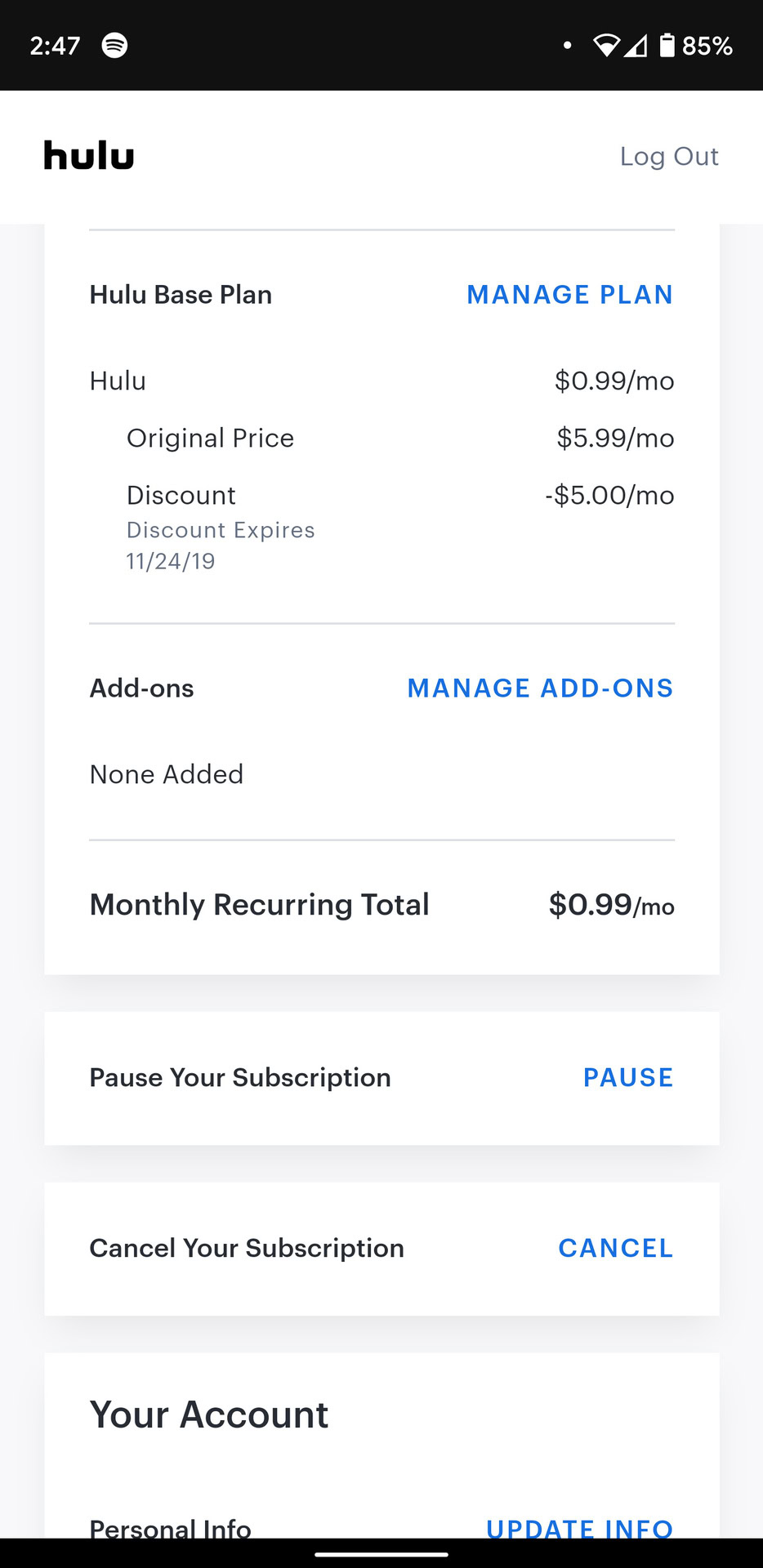Tap the clock showing 2:47
Screen dimensions: 763x1568
tap(55, 46)
